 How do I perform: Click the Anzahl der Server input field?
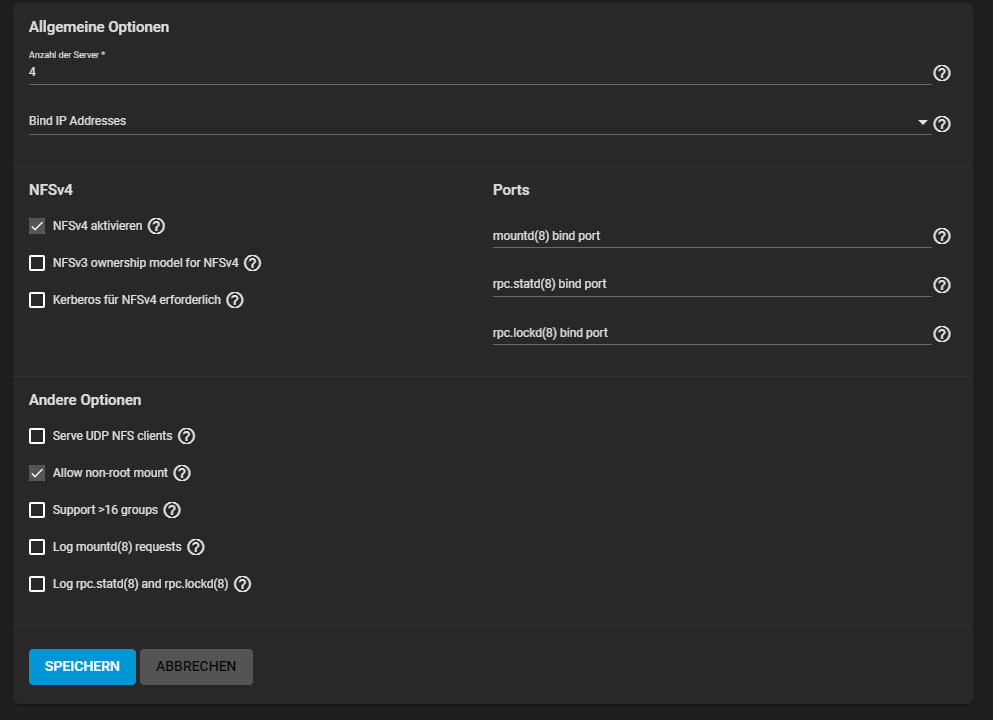(x=478, y=73)
